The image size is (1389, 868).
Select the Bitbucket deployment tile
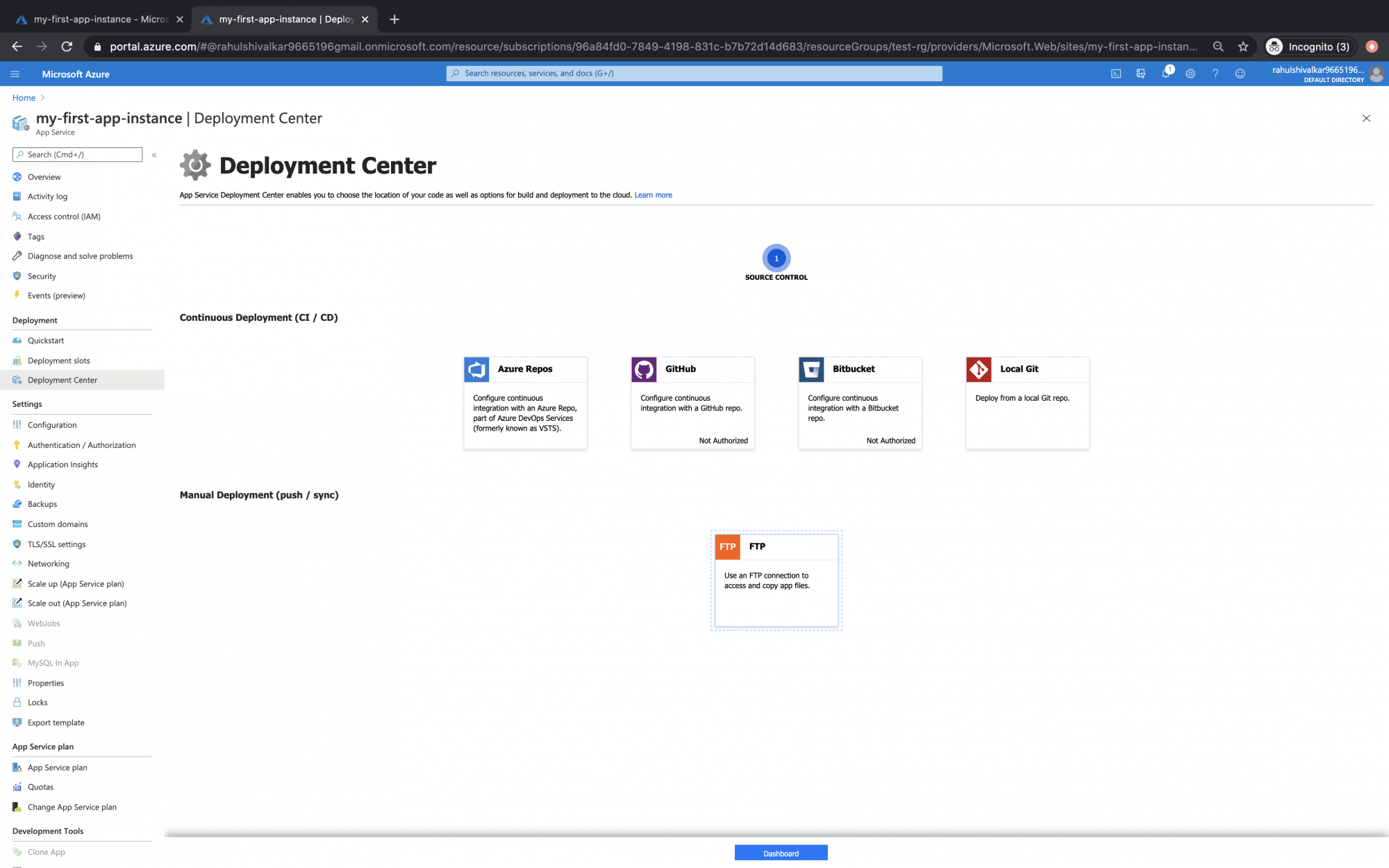(x=860, y=403)
